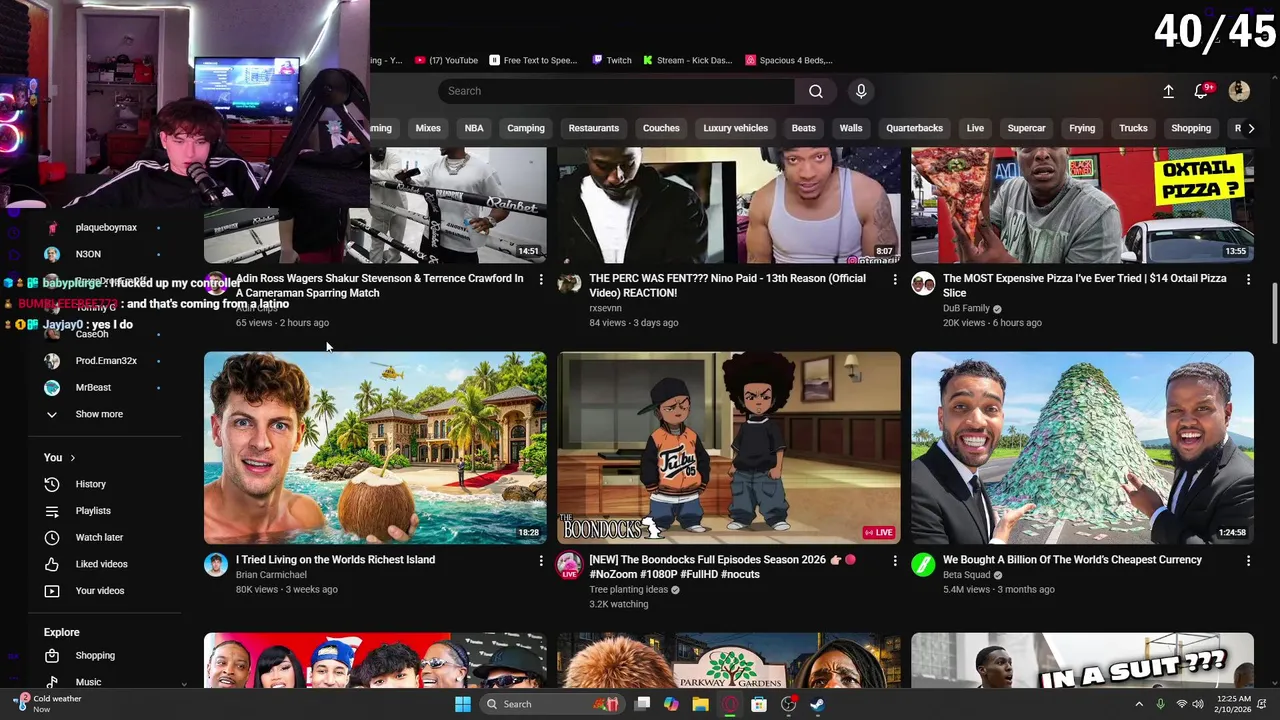The width and height of the screenshot is (1280, 720).
Task: Open Microsoft Store from the taskbar
Action: 759,704
